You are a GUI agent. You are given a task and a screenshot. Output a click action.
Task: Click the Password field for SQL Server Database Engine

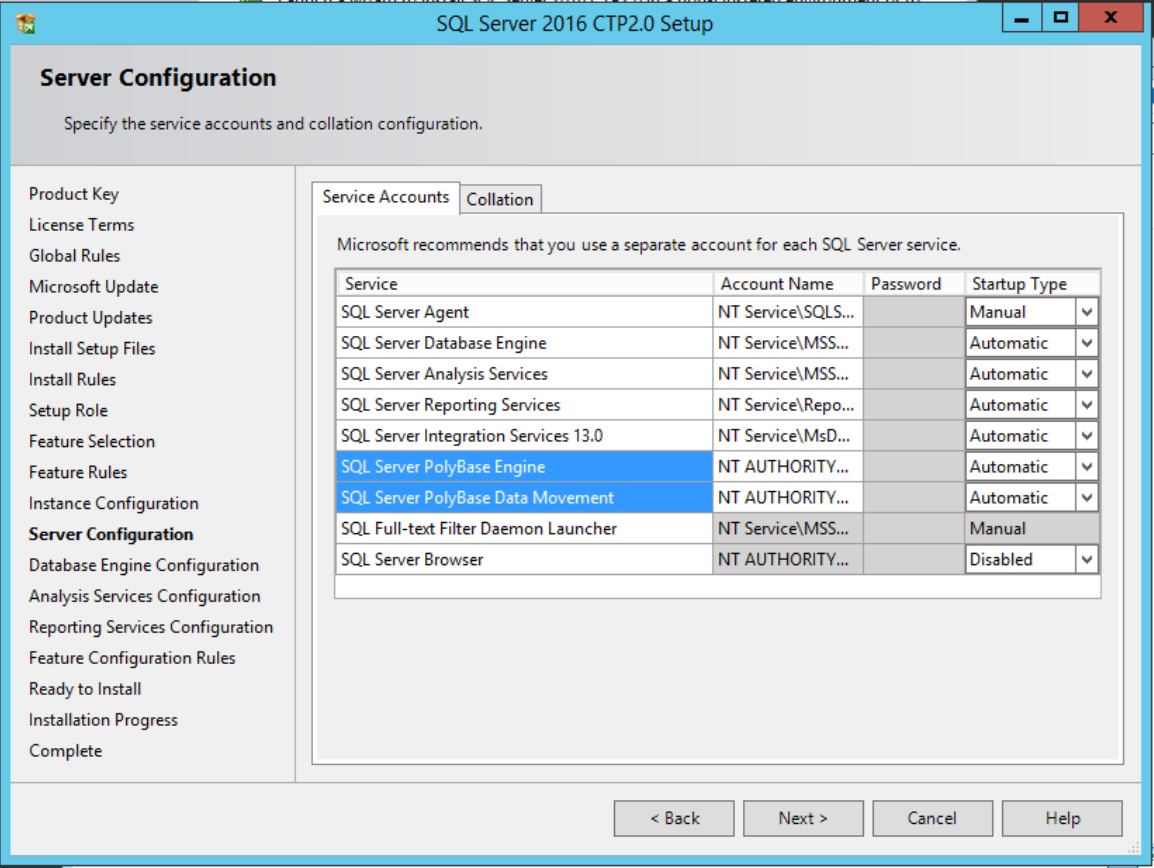[x=914, y=343]
